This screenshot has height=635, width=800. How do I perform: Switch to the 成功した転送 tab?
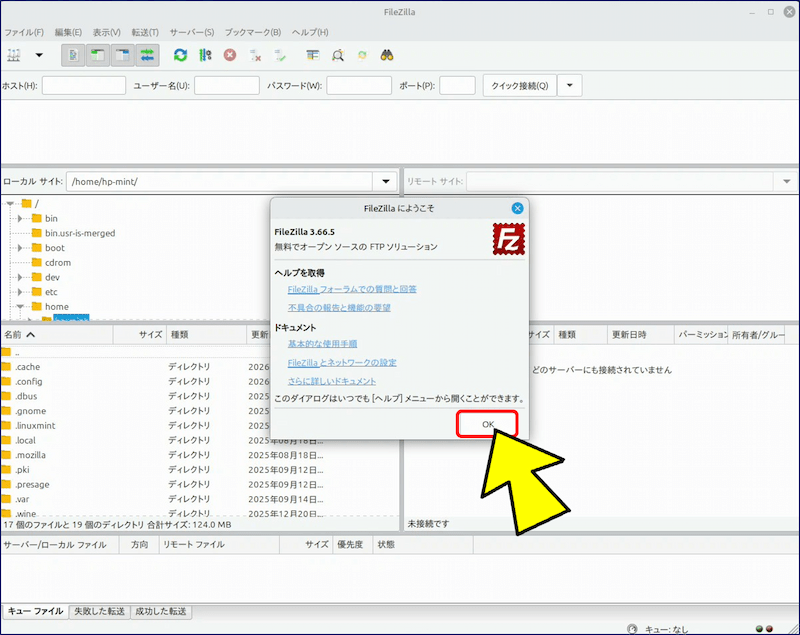(x=161, y=610)
